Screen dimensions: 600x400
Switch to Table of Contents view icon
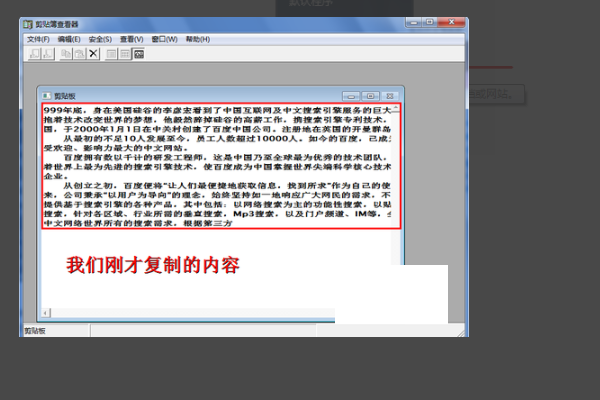(111, 54)
